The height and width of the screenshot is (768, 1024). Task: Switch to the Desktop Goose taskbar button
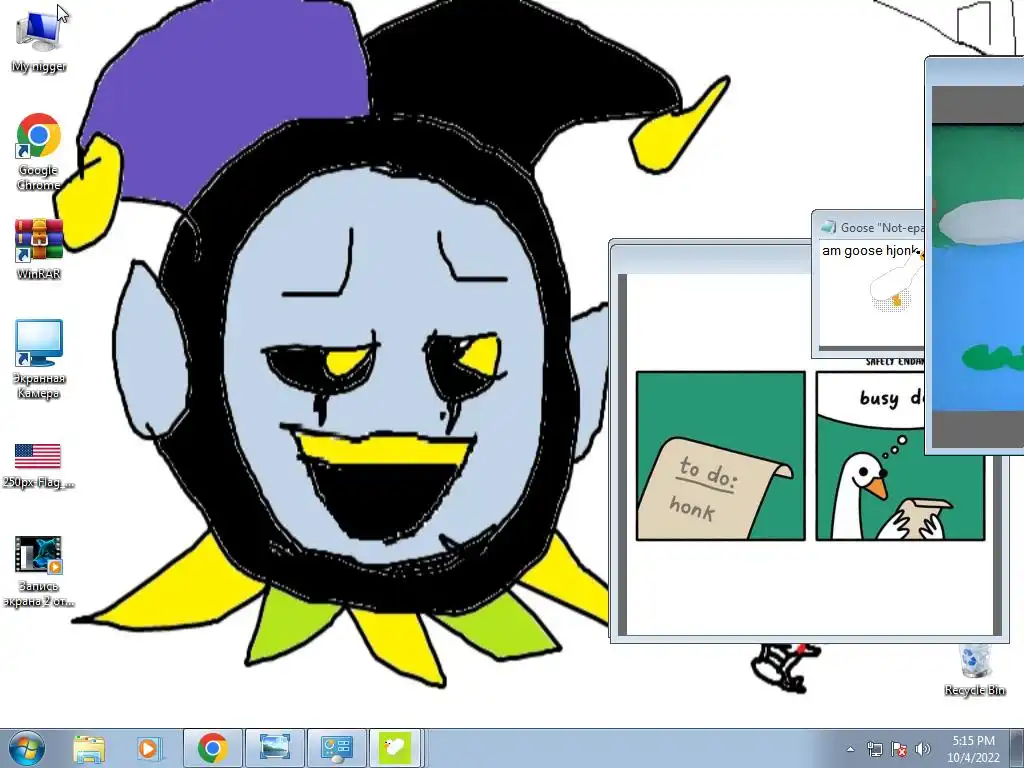(x=395, y=748)
